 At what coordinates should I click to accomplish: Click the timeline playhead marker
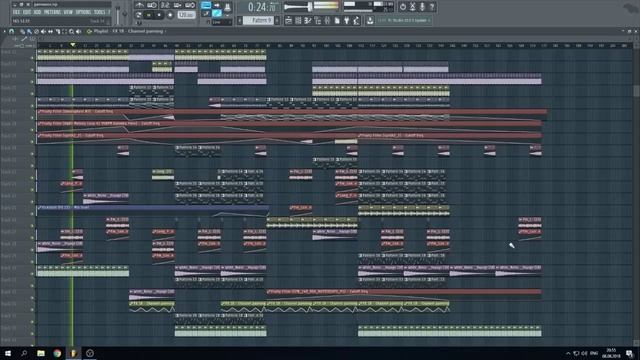point(73,44)
